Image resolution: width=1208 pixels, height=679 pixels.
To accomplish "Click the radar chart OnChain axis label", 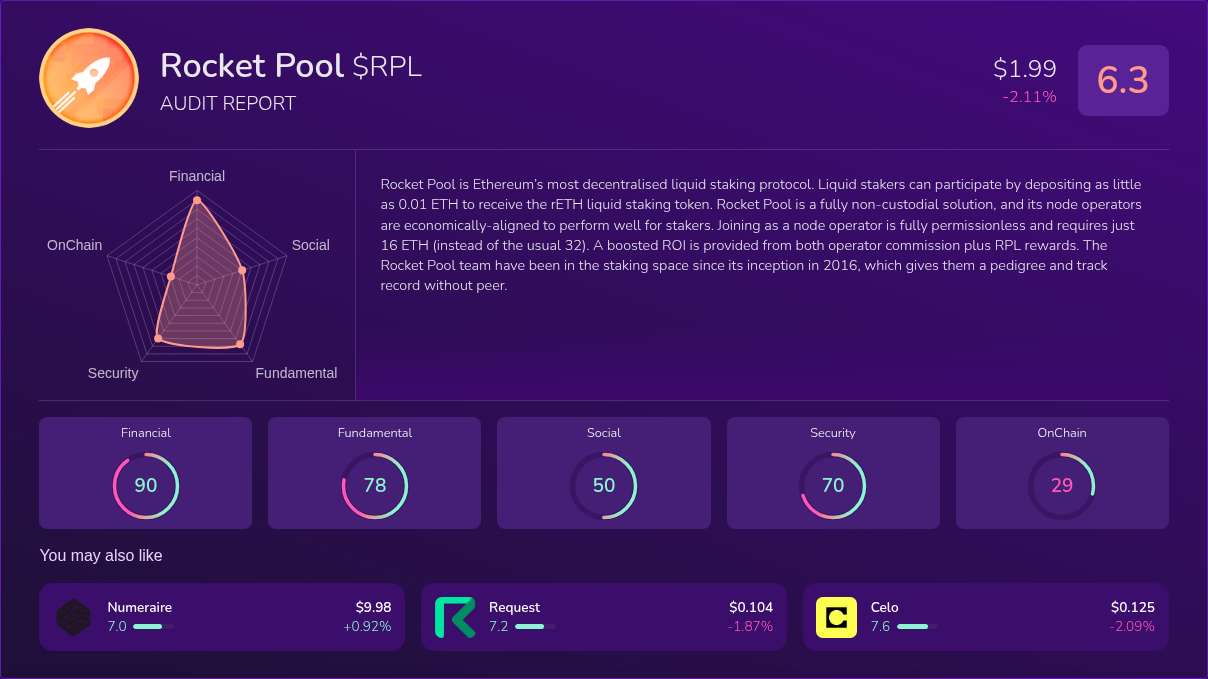I will (74, 245).
